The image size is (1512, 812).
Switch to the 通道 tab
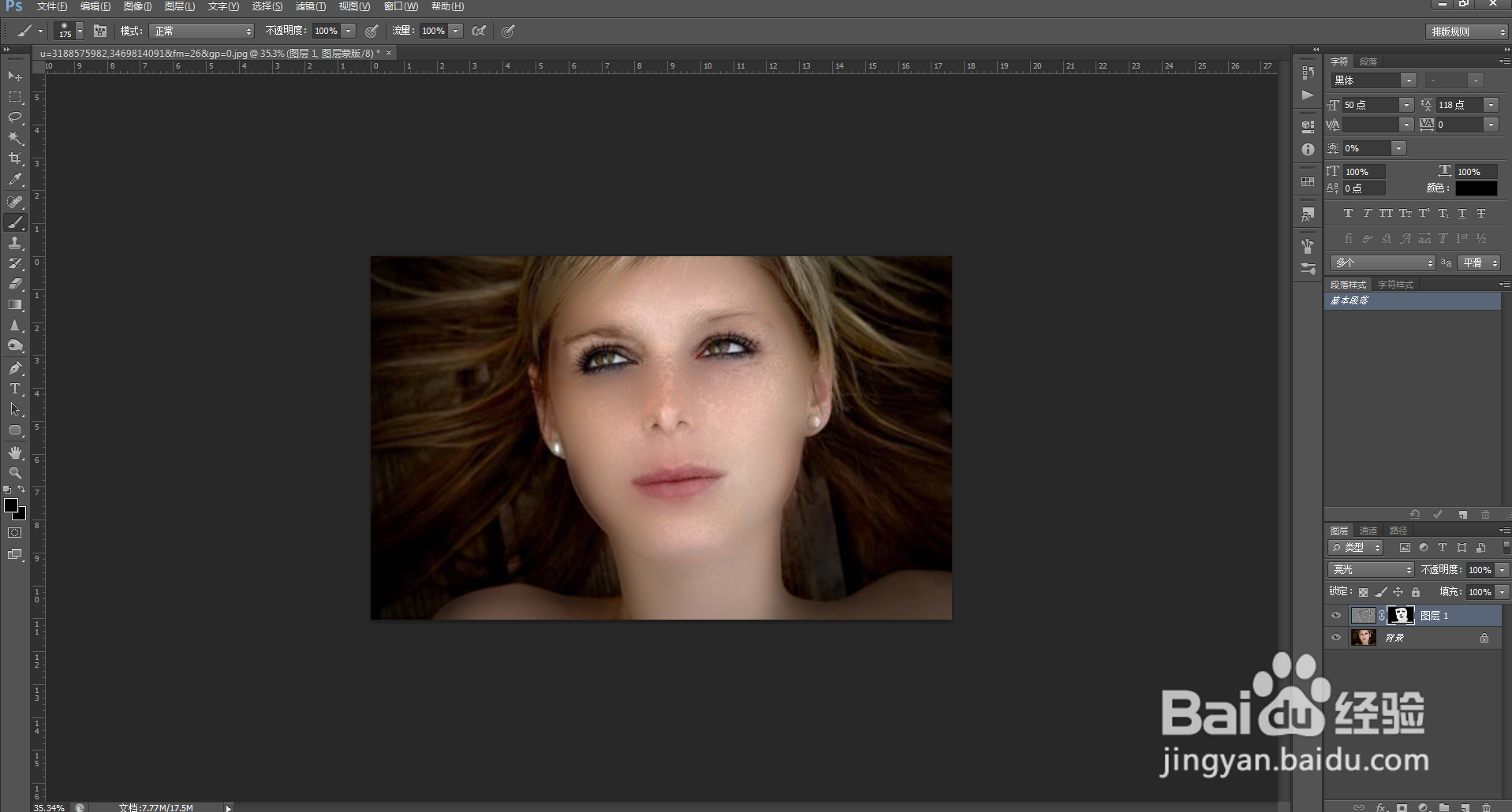coord(1368,531)
